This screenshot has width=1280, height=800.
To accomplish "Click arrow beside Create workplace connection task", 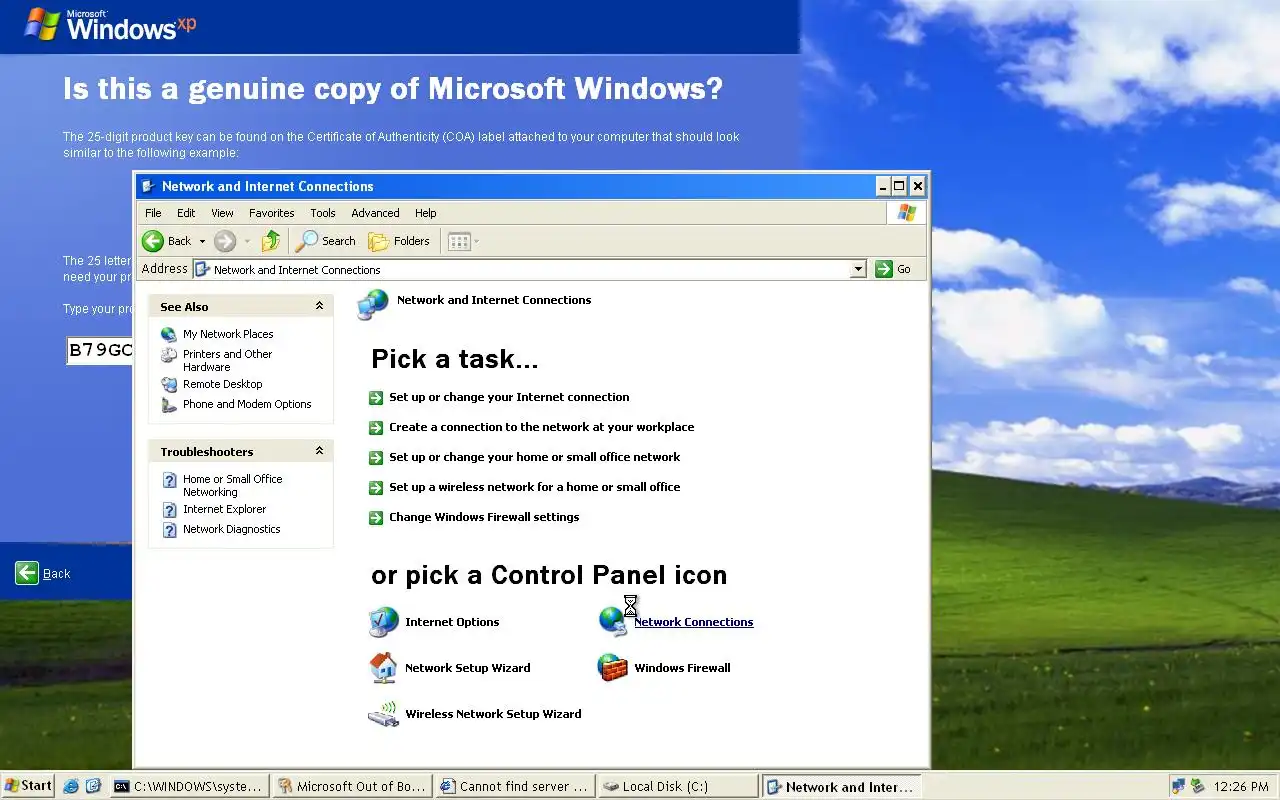I will pos(376,428).
